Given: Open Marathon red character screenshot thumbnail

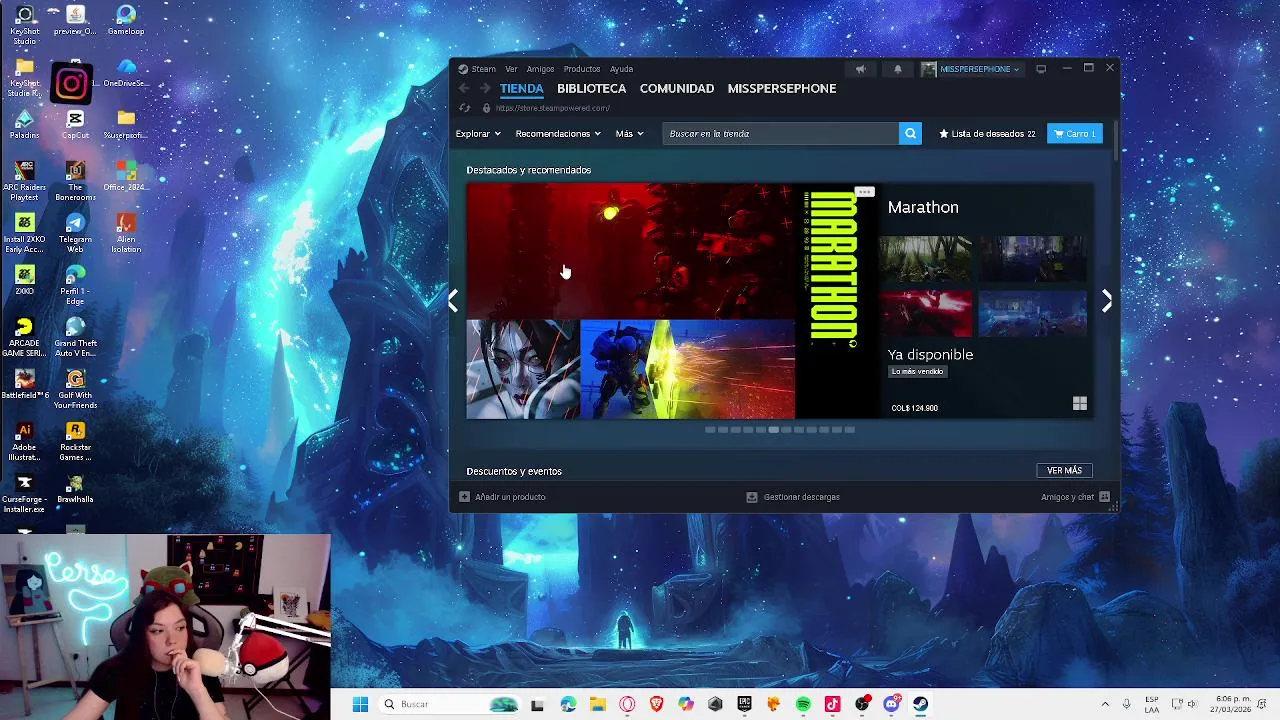Looking at the screenshot, I should (925, 315).
